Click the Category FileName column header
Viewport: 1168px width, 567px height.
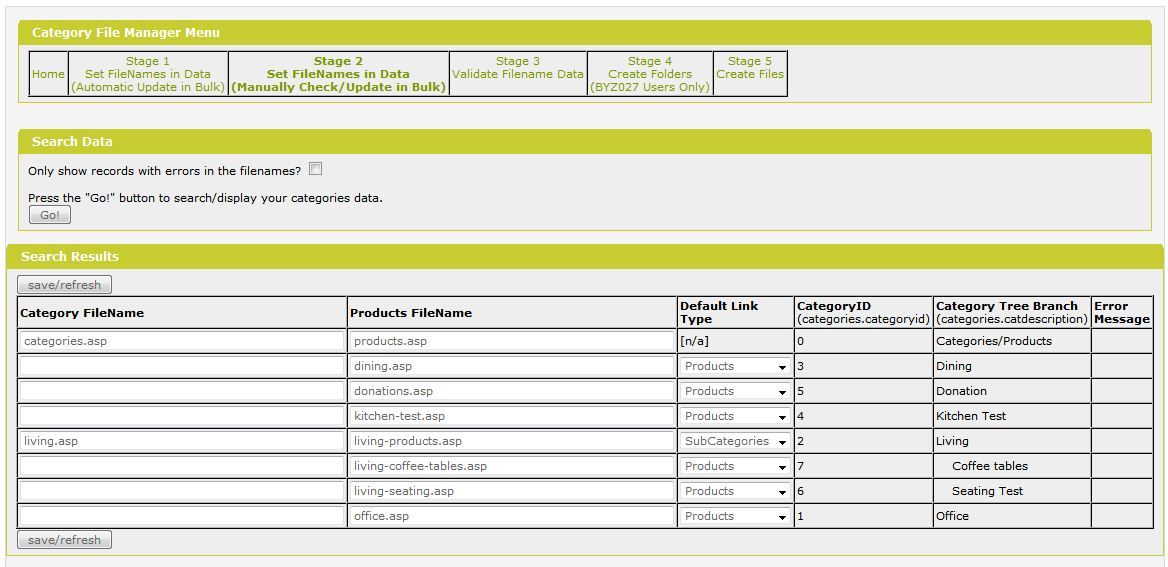pyautogui.click(x=182, y=313)
